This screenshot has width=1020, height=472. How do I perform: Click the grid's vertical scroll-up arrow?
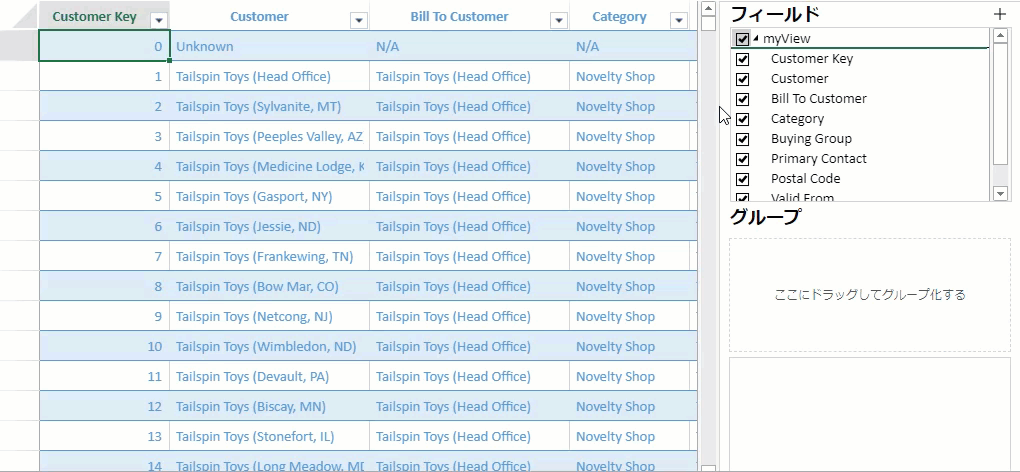coord(708,9)
